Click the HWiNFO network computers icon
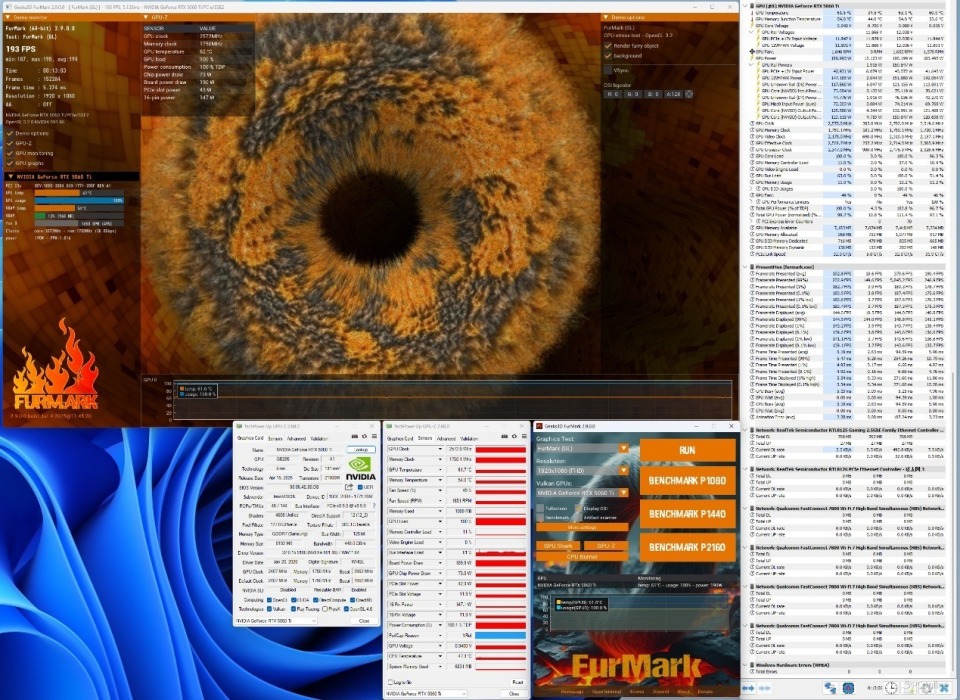The width and height of the screenshot is (960, 700). point(830,688)
